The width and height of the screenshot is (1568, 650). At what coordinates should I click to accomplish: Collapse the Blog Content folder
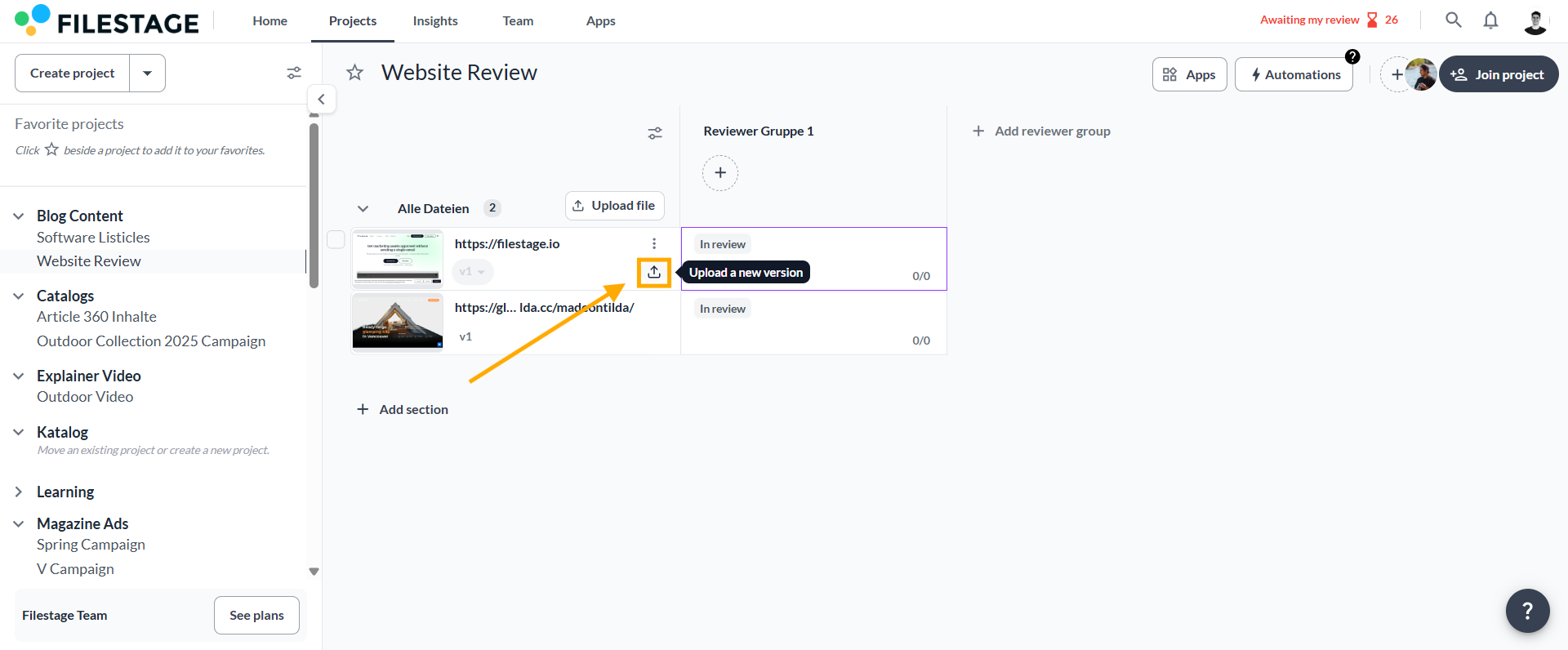19,216
